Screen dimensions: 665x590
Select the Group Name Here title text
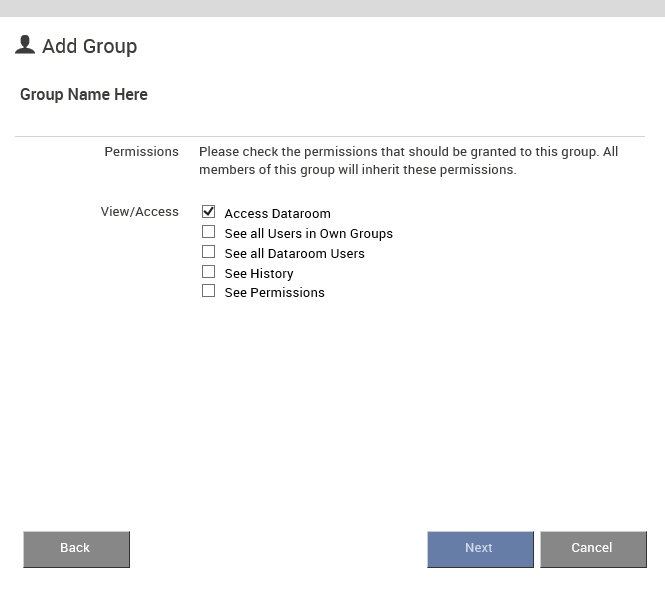(x=84, y=94)
